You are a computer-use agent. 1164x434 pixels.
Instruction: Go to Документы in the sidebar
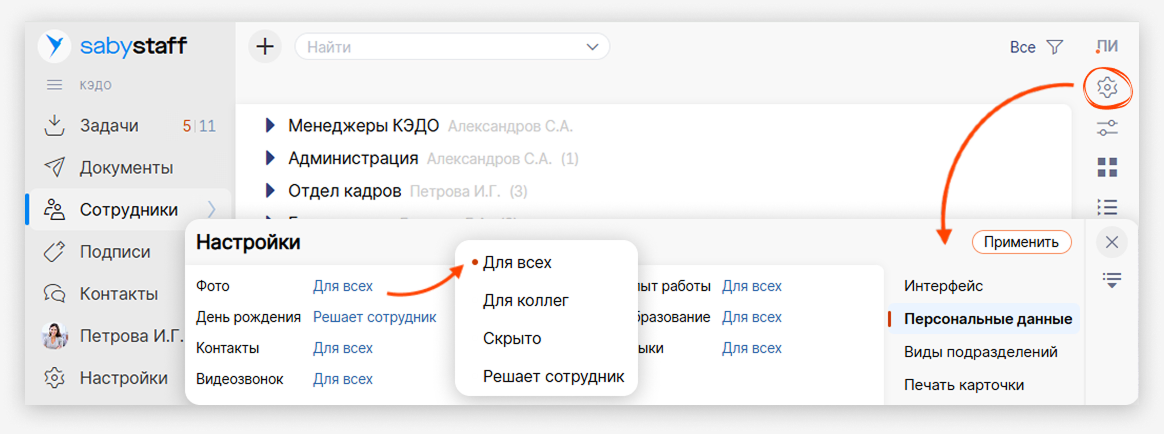coord(126,167)
